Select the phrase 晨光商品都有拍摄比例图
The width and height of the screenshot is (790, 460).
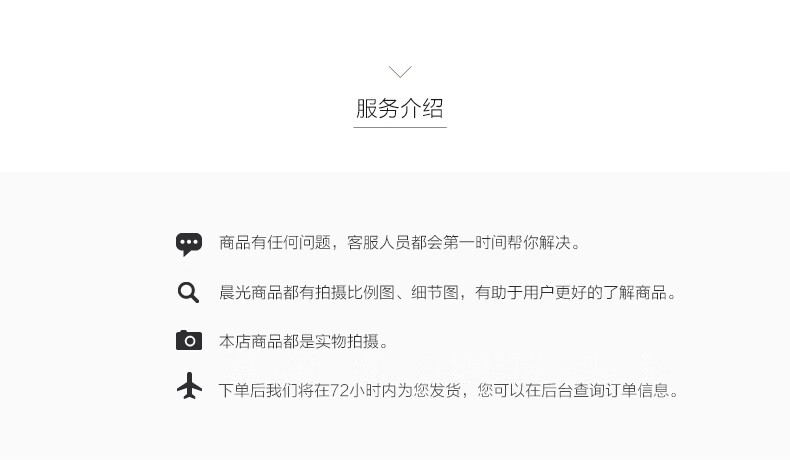307,292
